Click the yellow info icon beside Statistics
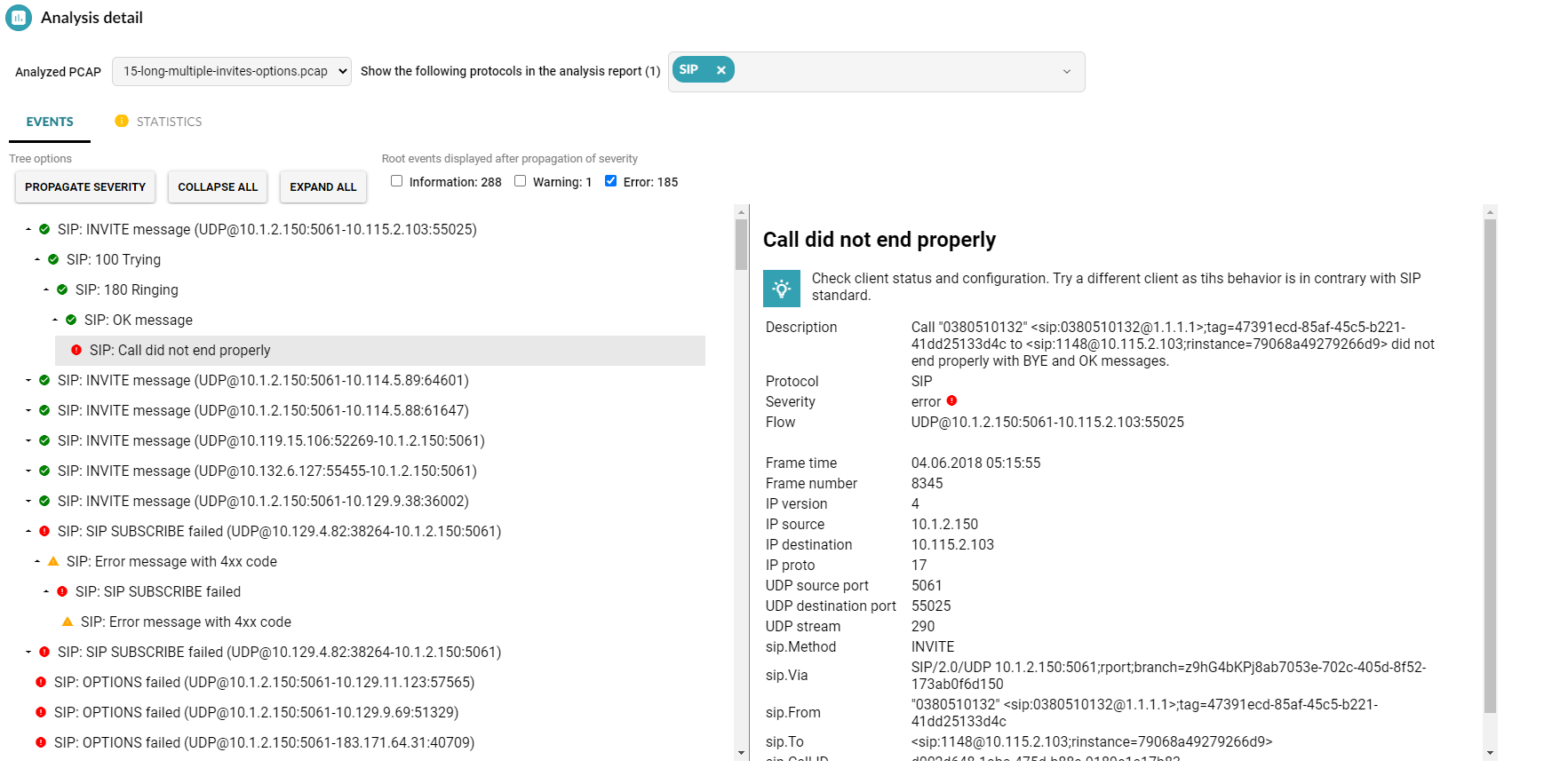This screenshot has width=1552, height=784. [122, 122]
